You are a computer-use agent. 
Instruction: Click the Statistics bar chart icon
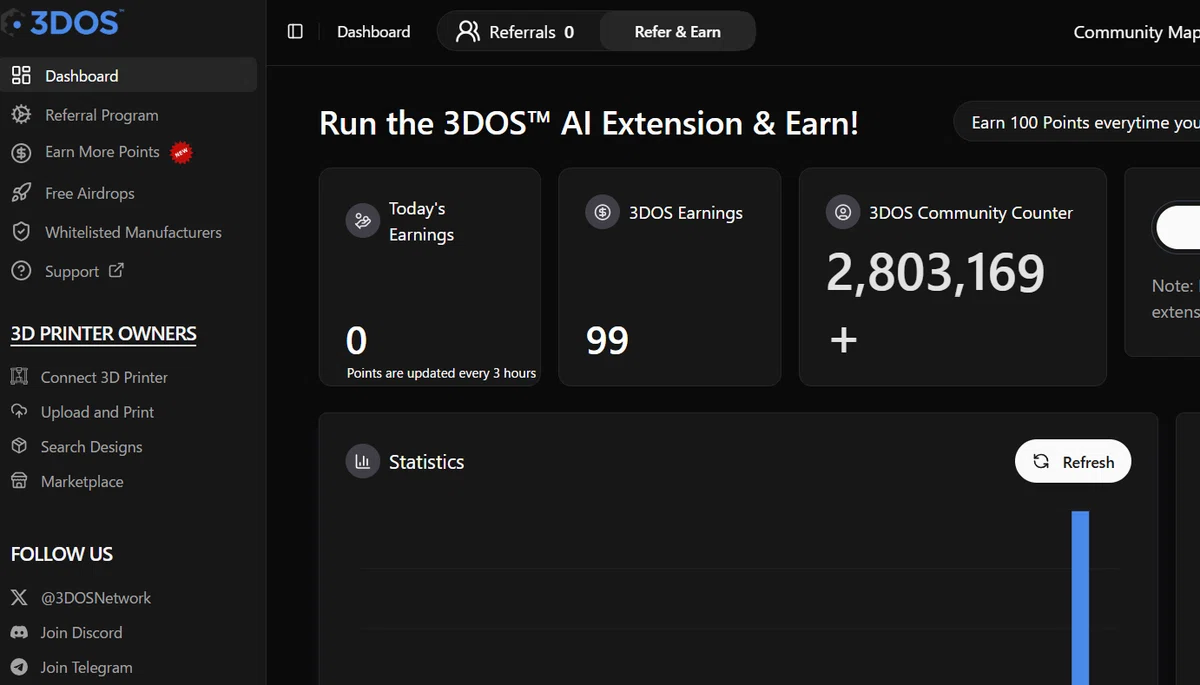tap(362, 461)
